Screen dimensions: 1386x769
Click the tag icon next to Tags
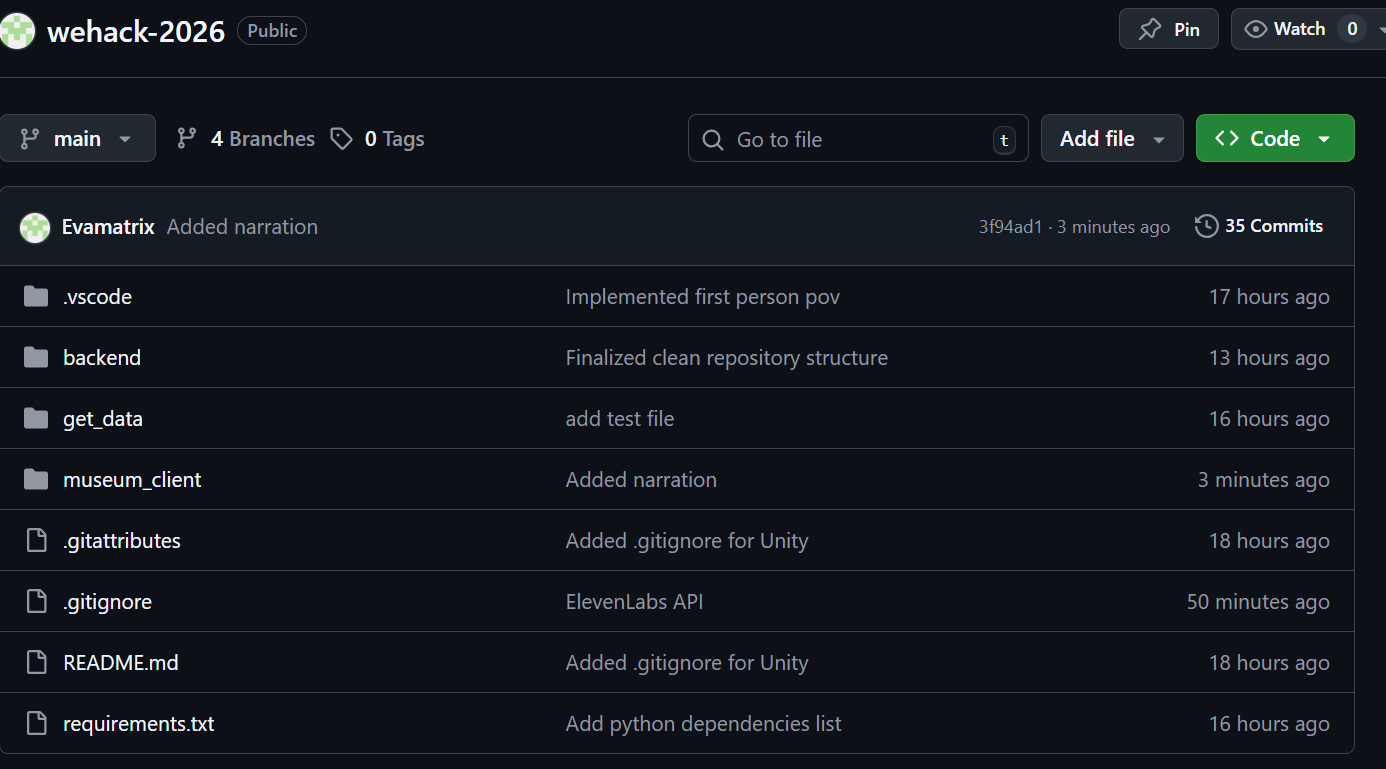point(342,139)
